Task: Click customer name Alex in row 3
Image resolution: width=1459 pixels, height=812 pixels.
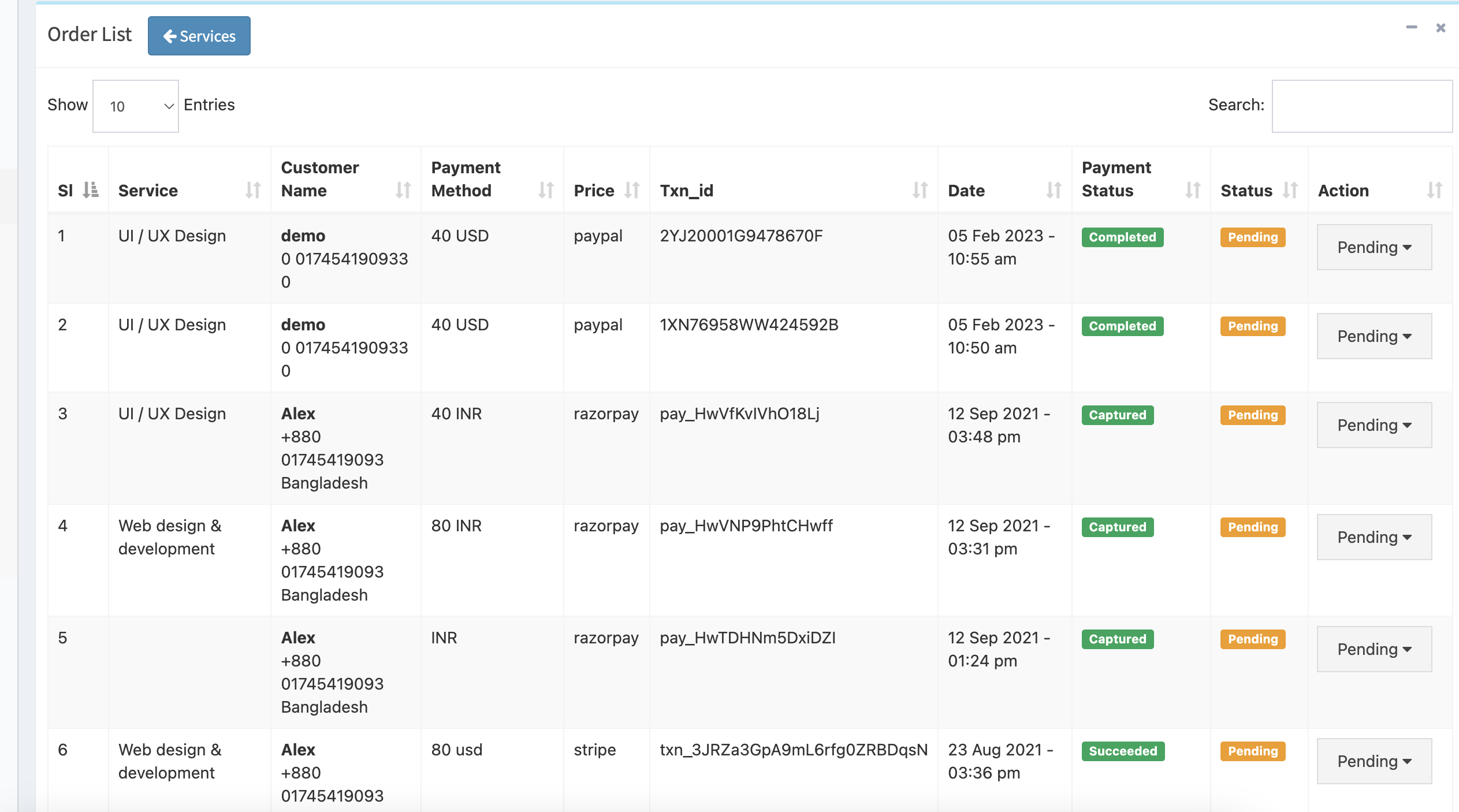Action: (298, 414)
